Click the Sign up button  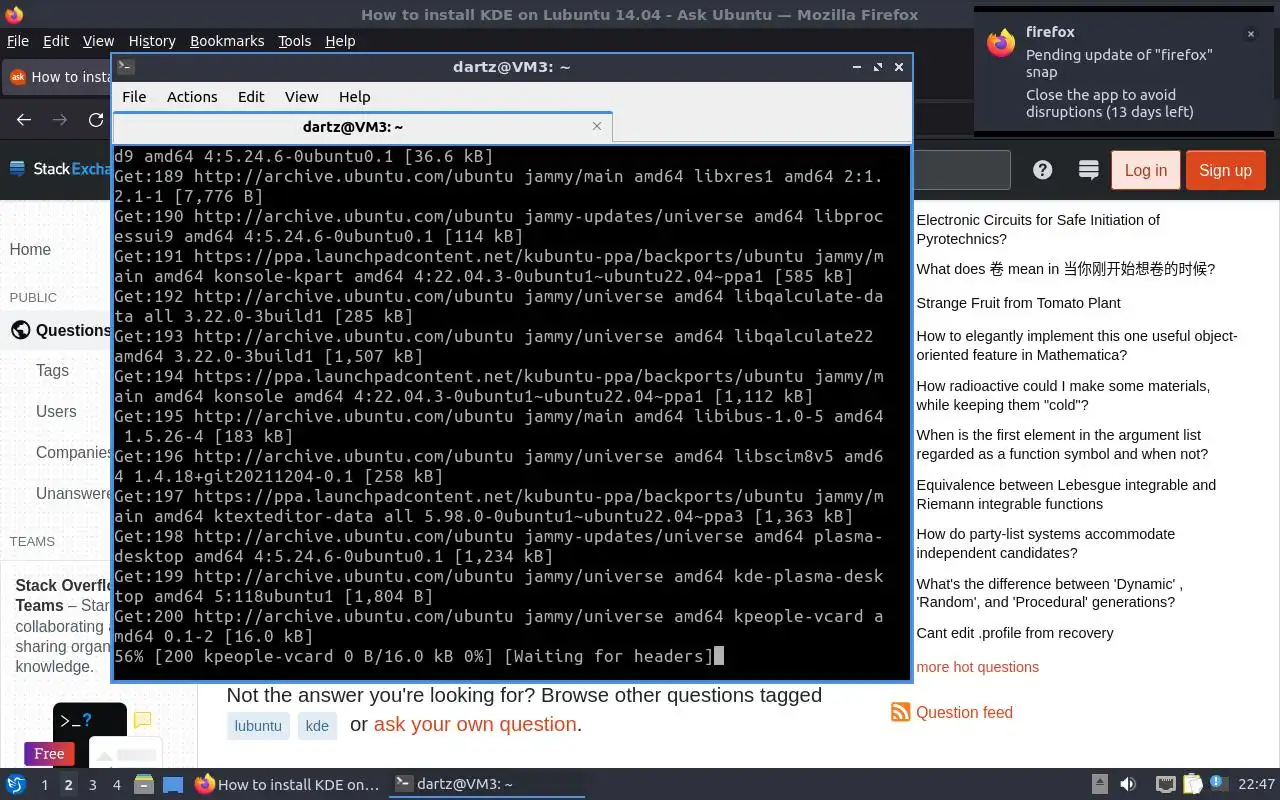point(1225,170)
